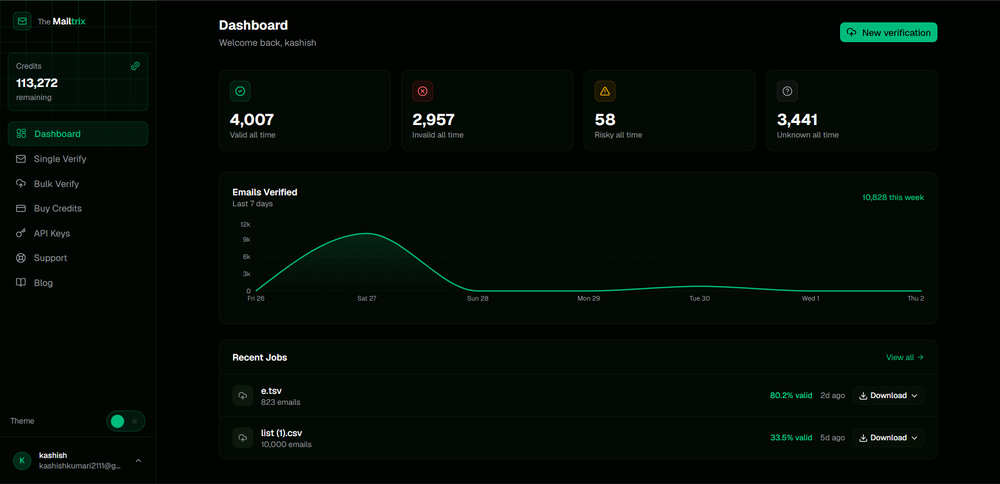1000x484 pixels.
Task: Navigate to Buy Credits
Action: [78, 209]
